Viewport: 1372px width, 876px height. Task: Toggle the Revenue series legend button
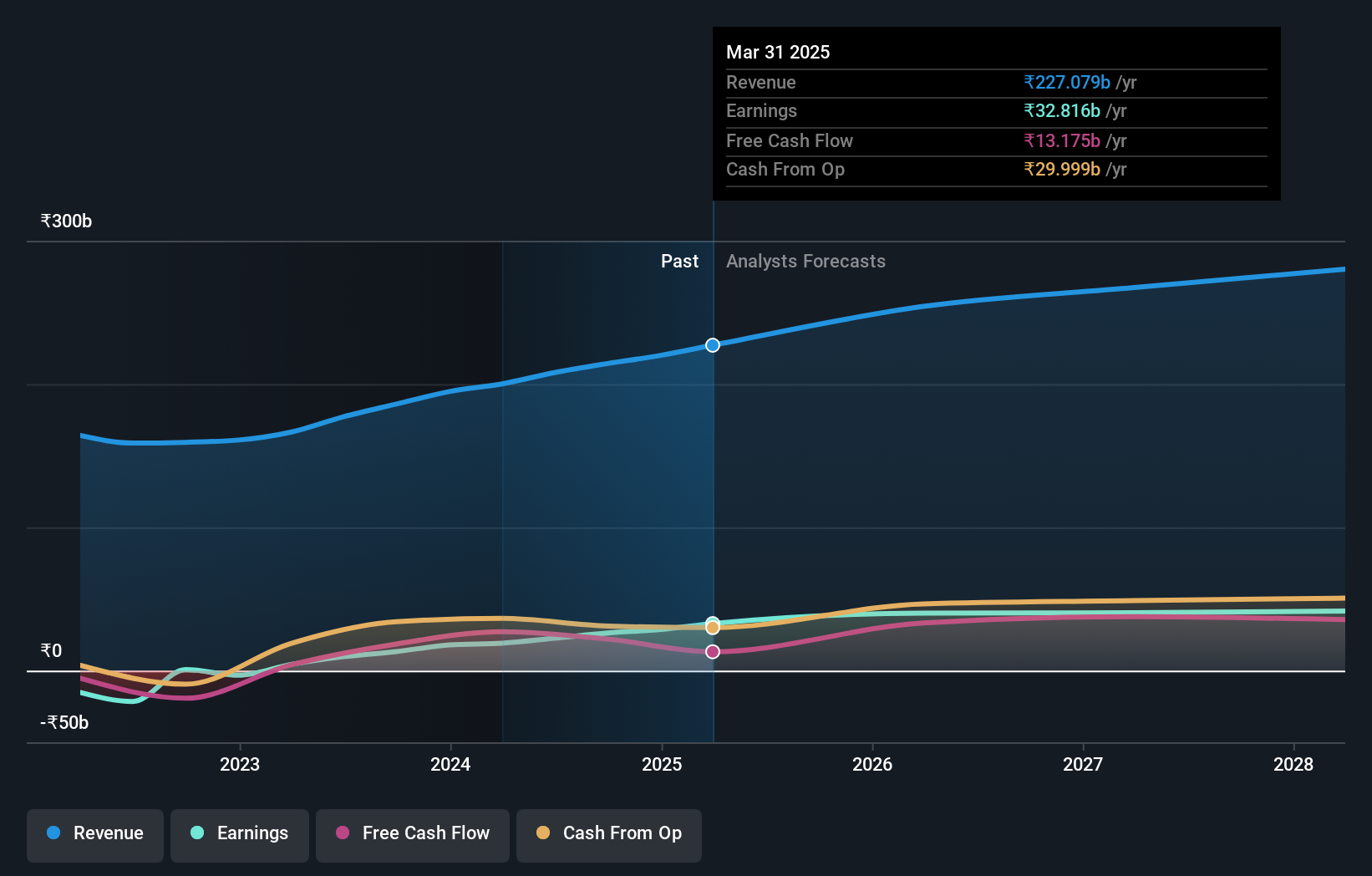pyautogui.click(x=95, y=835)
